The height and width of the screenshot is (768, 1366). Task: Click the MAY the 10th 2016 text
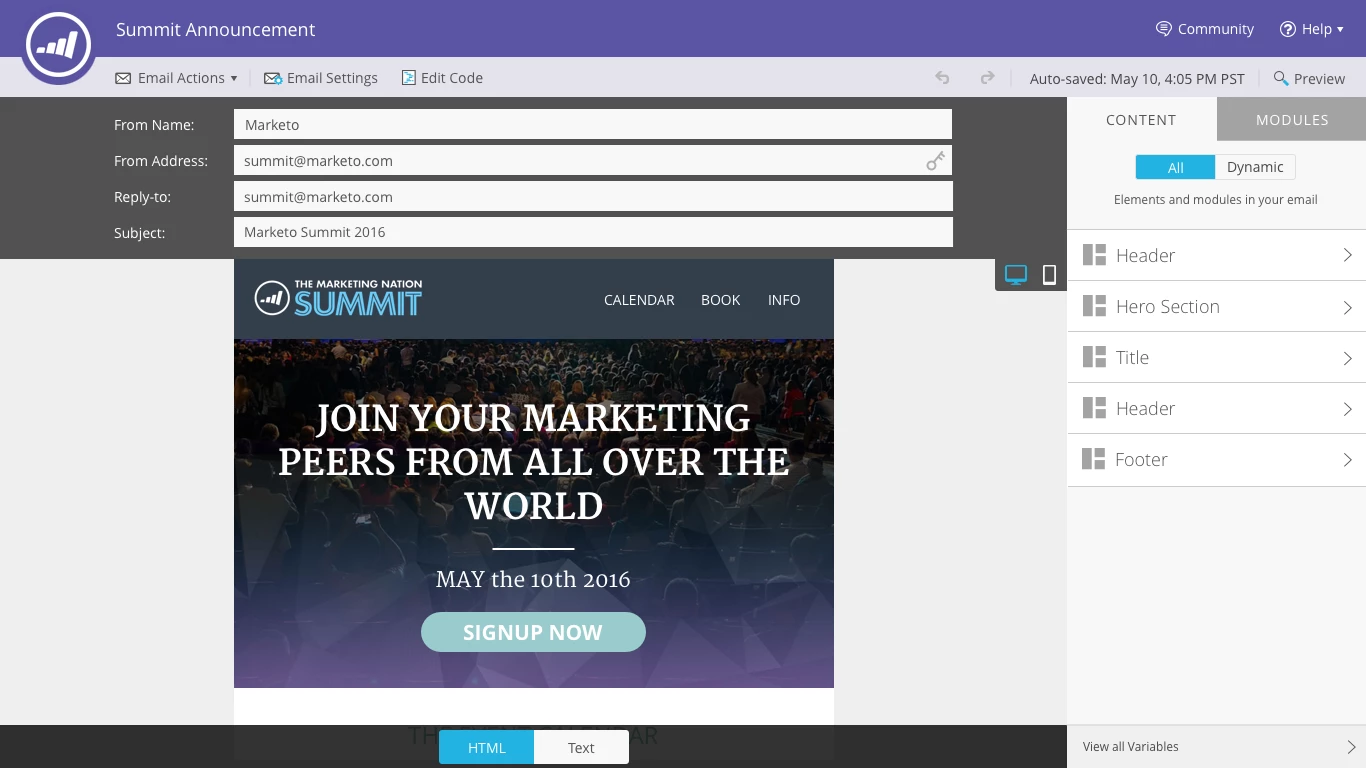pos(533,579)
